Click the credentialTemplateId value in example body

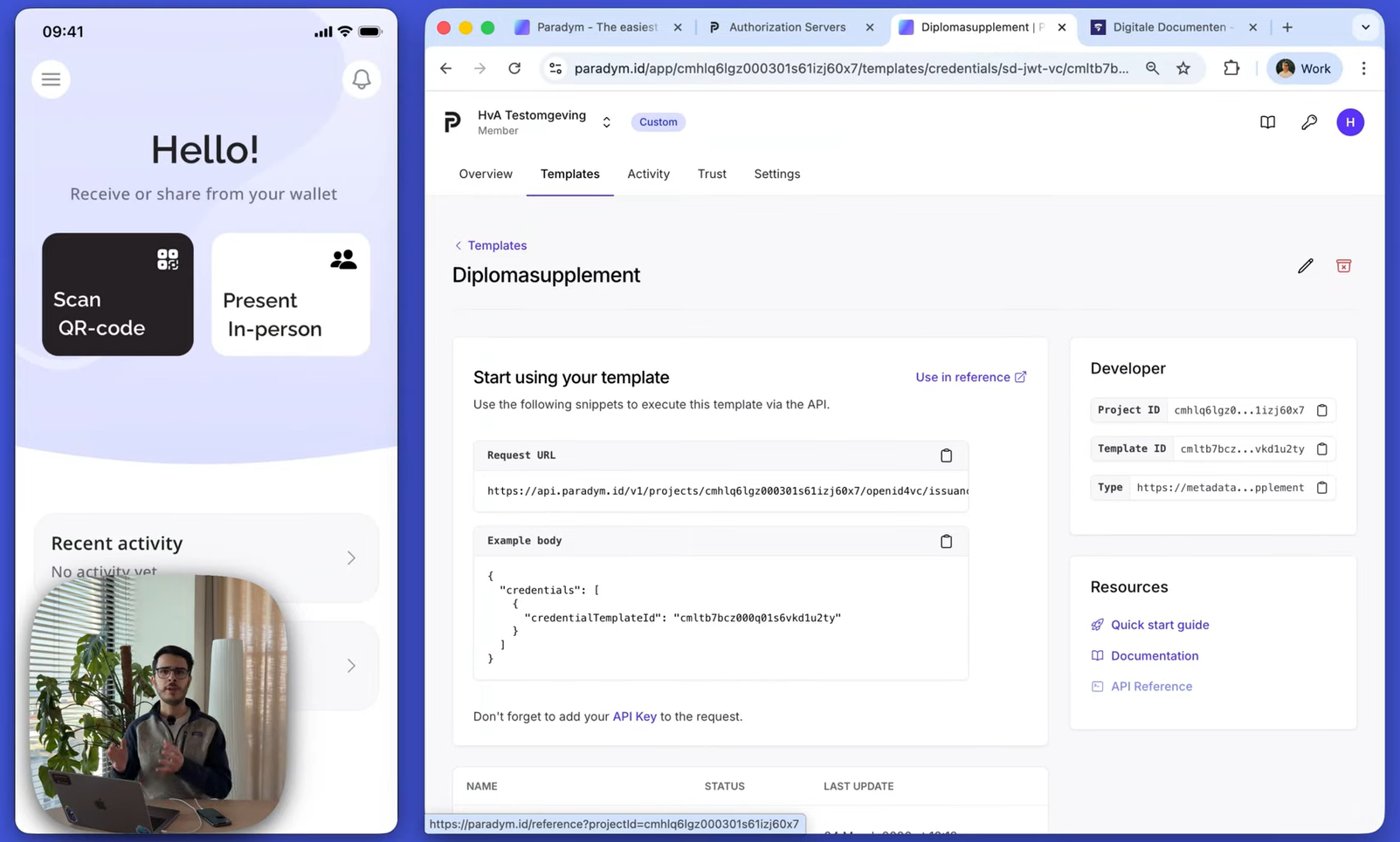click(x=757, y=618)
